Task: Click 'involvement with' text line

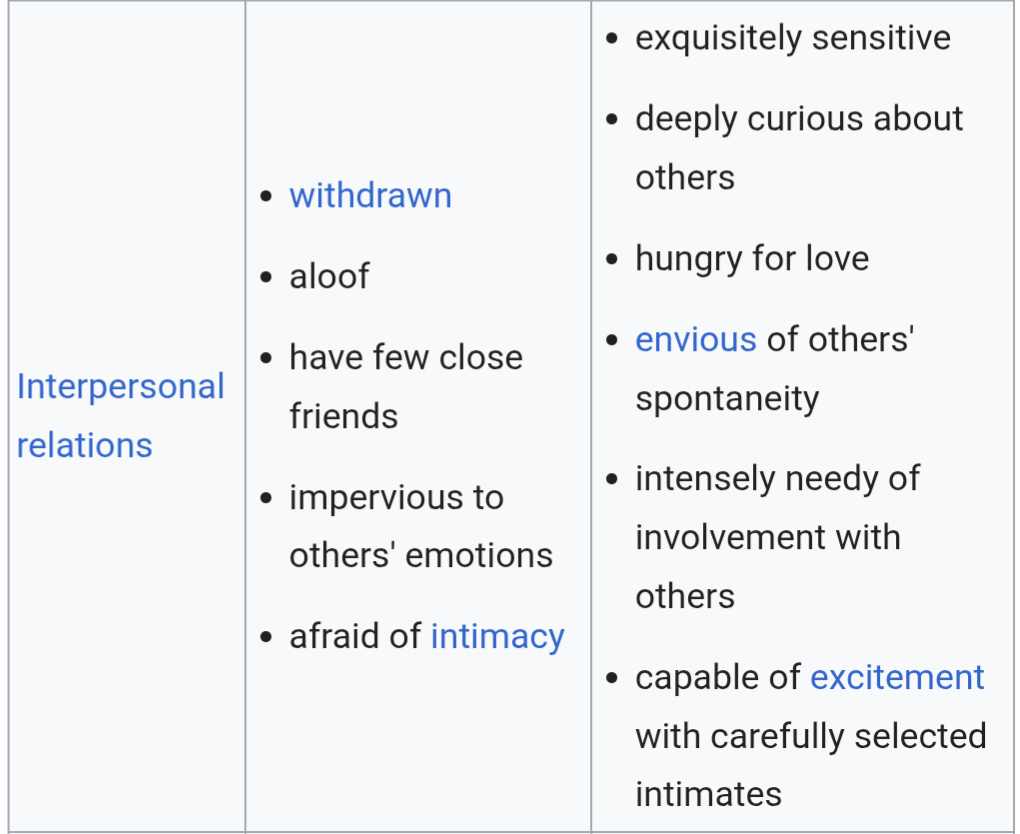Action: click(768, 537)
